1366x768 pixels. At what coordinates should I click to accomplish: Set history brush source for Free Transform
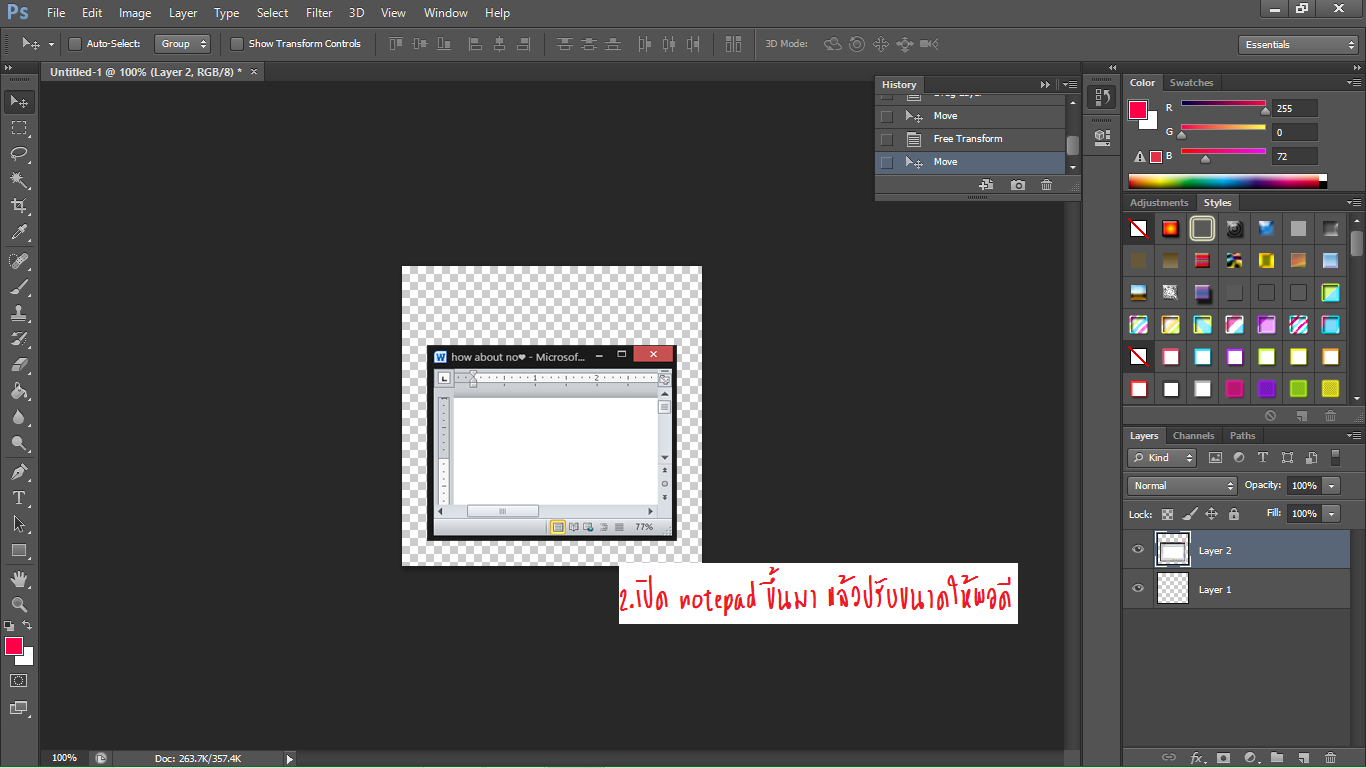click(x=887, y=139)
